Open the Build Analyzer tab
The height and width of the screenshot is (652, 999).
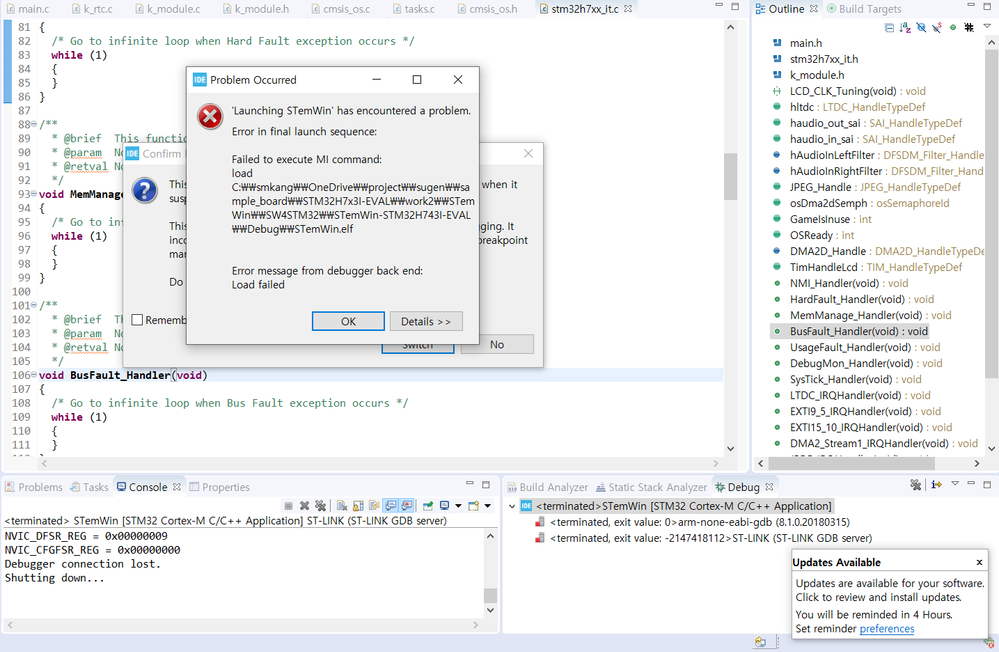coord(547,487)
